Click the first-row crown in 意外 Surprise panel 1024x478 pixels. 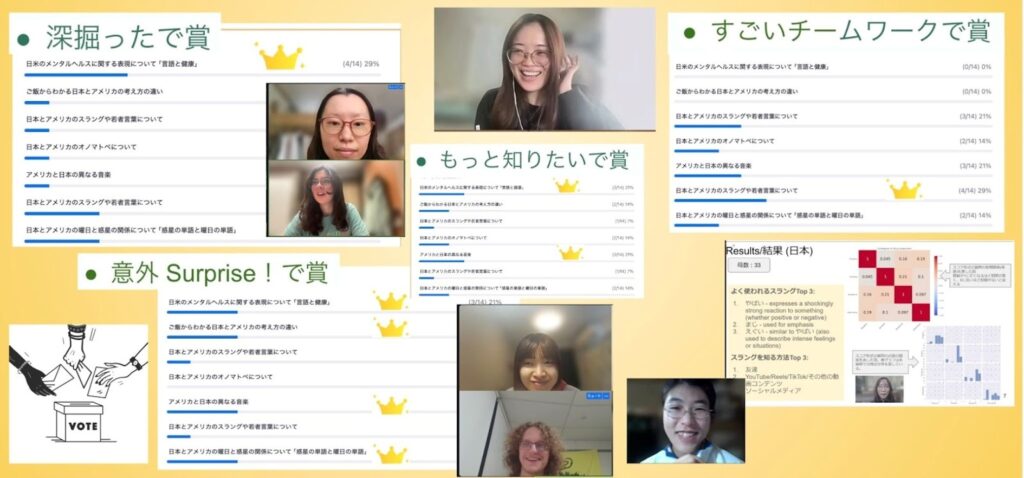click(x=390, y=301)
